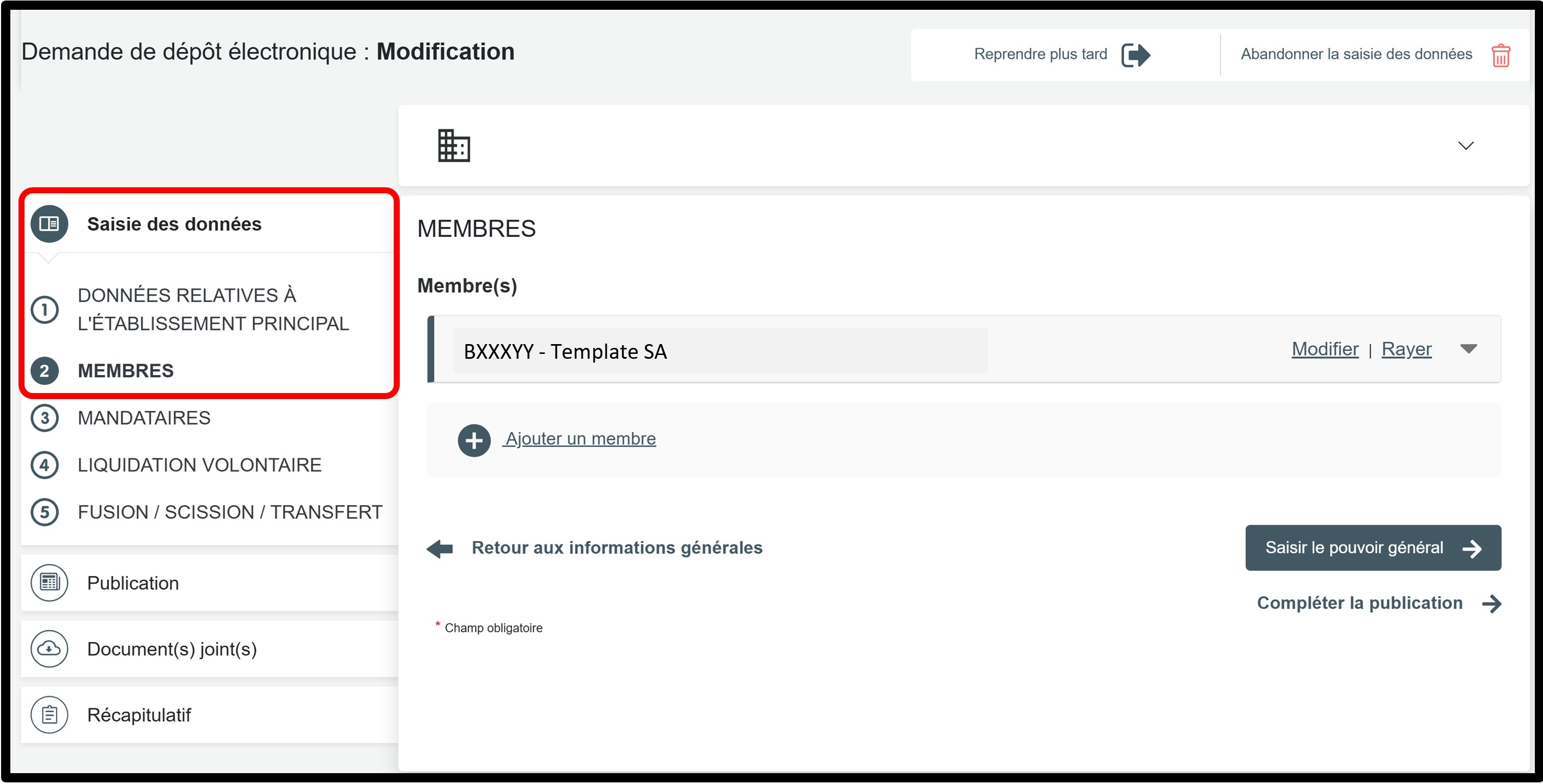Click the Rayer link for Template SA

[1406, 348]
